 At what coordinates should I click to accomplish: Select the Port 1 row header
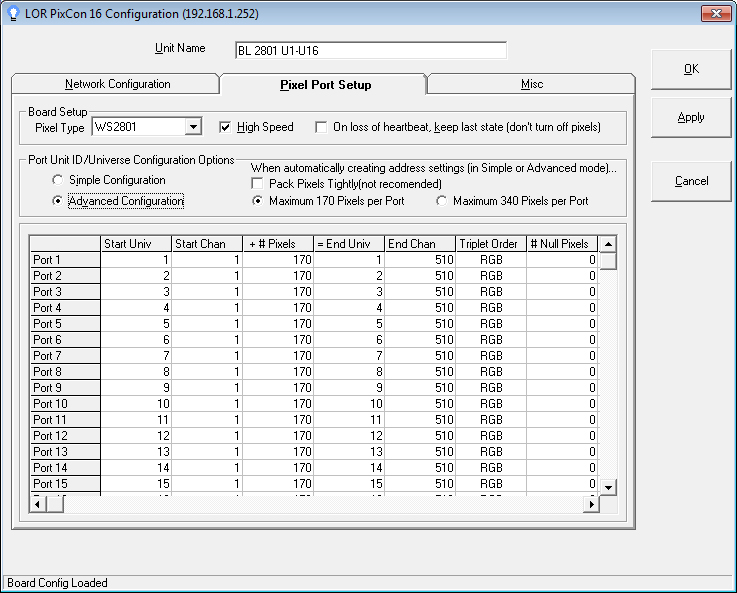point(65,260)
